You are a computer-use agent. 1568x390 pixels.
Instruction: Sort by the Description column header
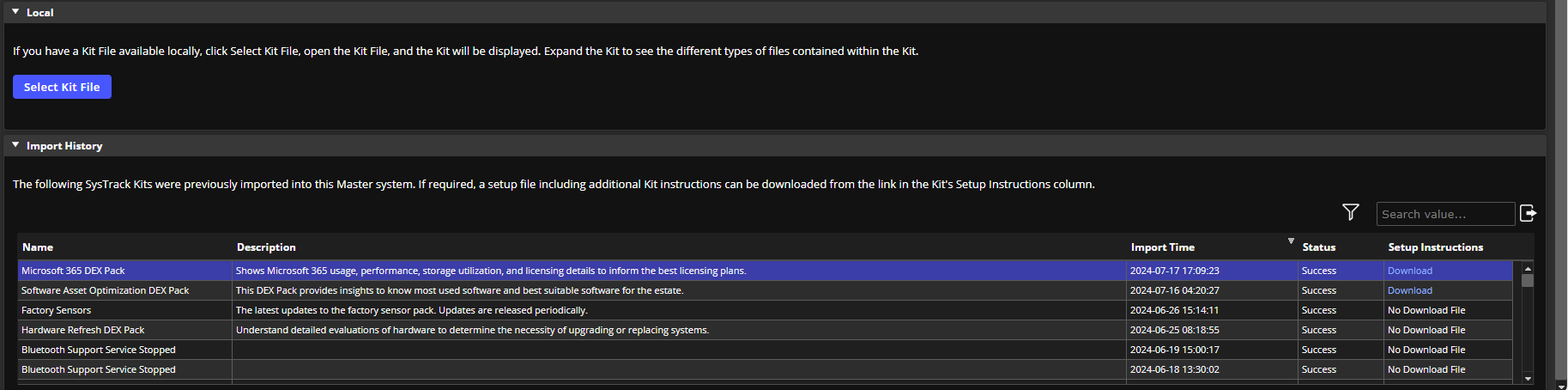click(x=266, y=247)
